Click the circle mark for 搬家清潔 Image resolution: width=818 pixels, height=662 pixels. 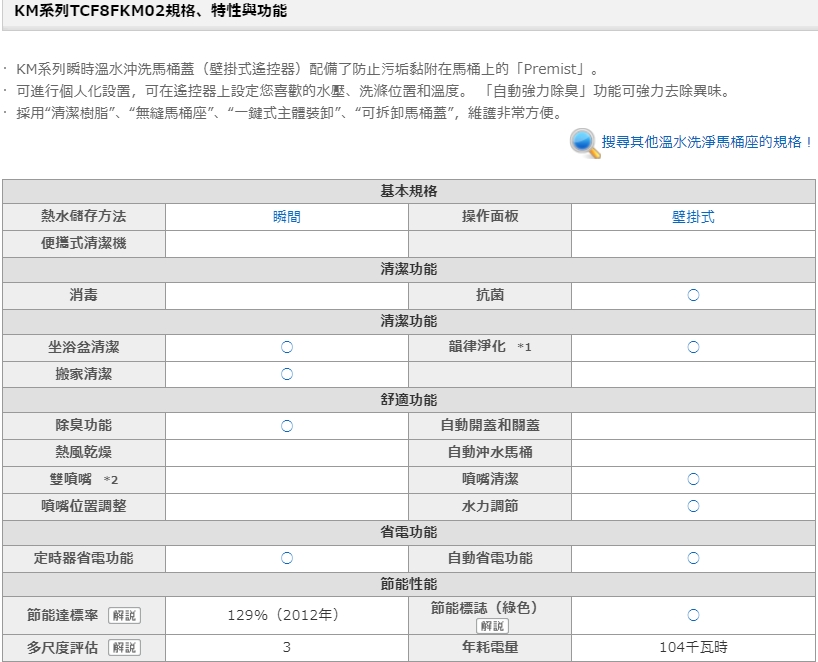coord(286,374)
